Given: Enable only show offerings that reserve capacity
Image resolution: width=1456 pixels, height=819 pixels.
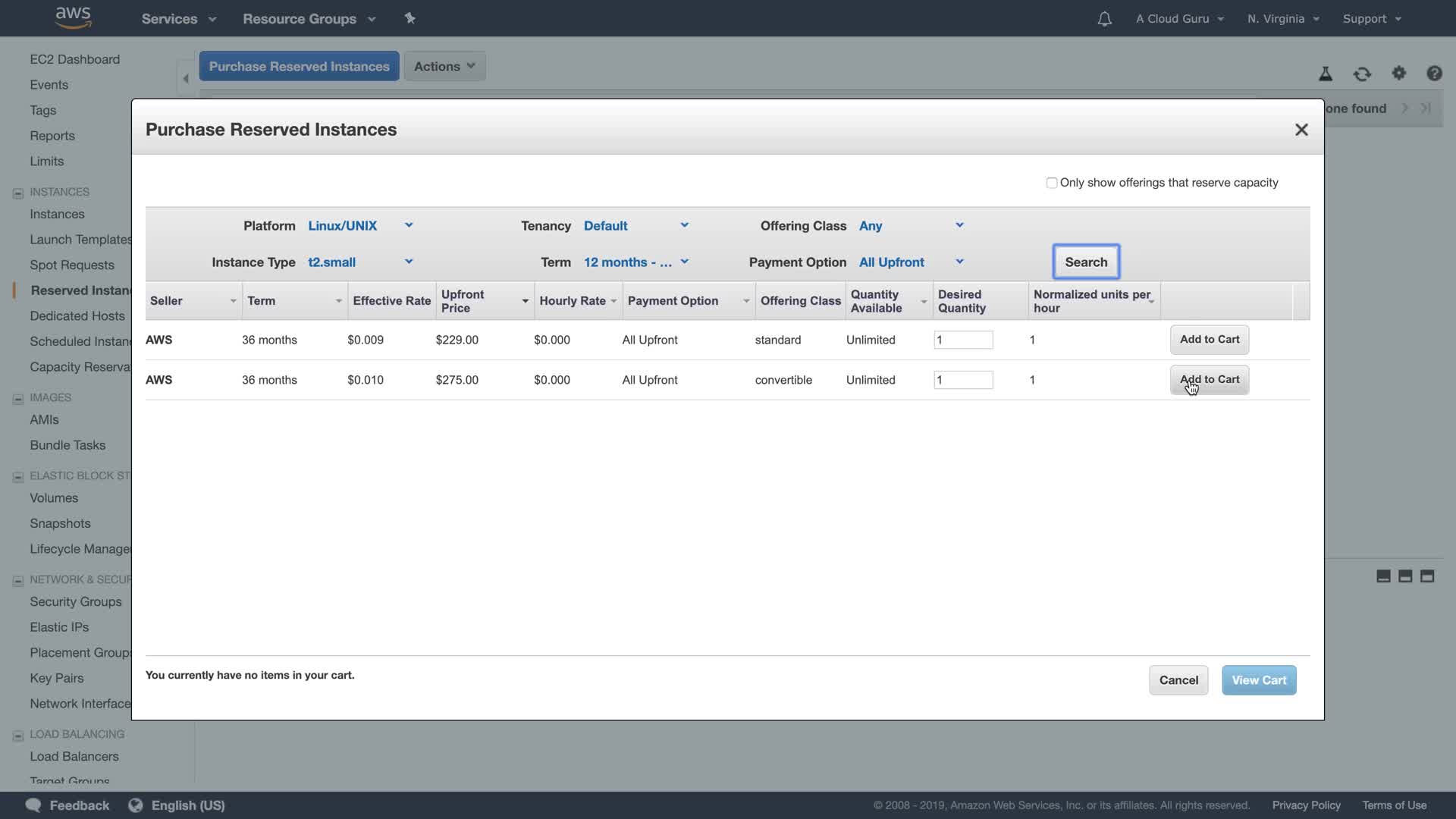Looking at the screenshot, I should click(1052, 183).
